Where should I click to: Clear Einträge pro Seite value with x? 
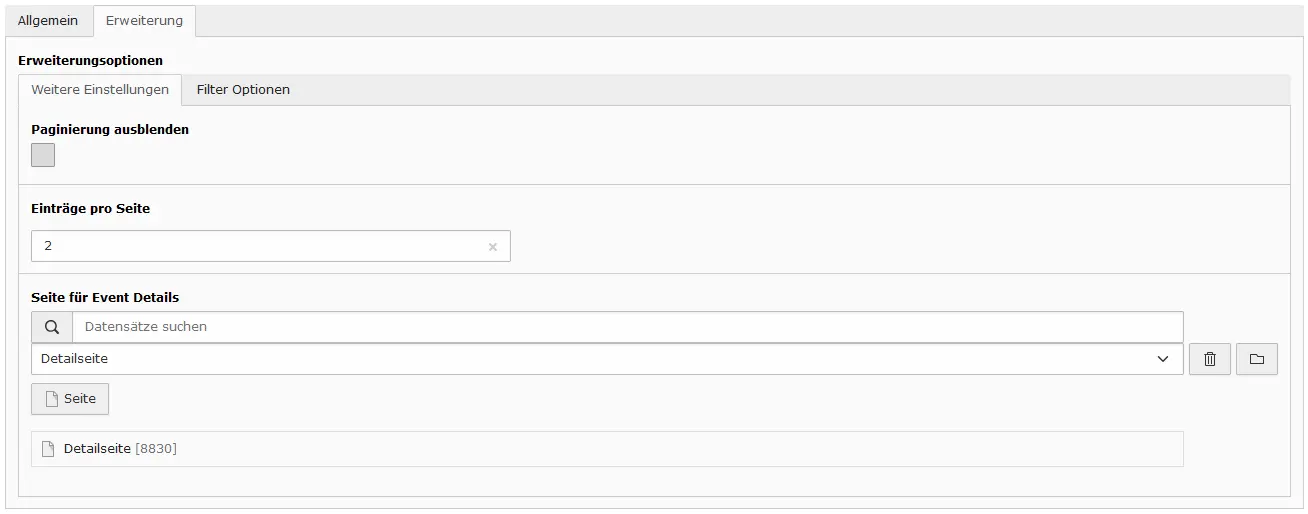coord(492,247)
